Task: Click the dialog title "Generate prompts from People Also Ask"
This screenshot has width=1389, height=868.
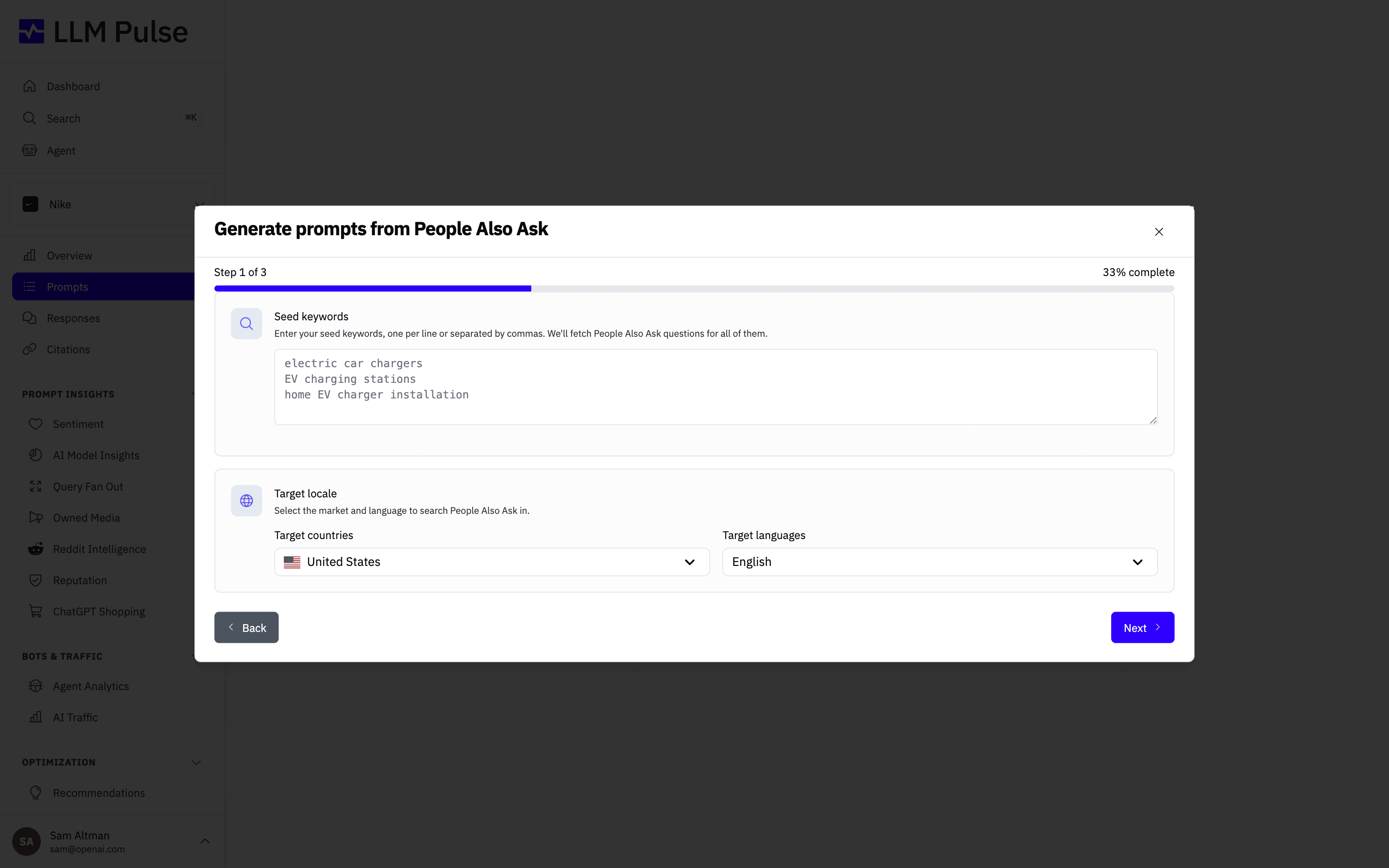Action: [x=381, y=229]
